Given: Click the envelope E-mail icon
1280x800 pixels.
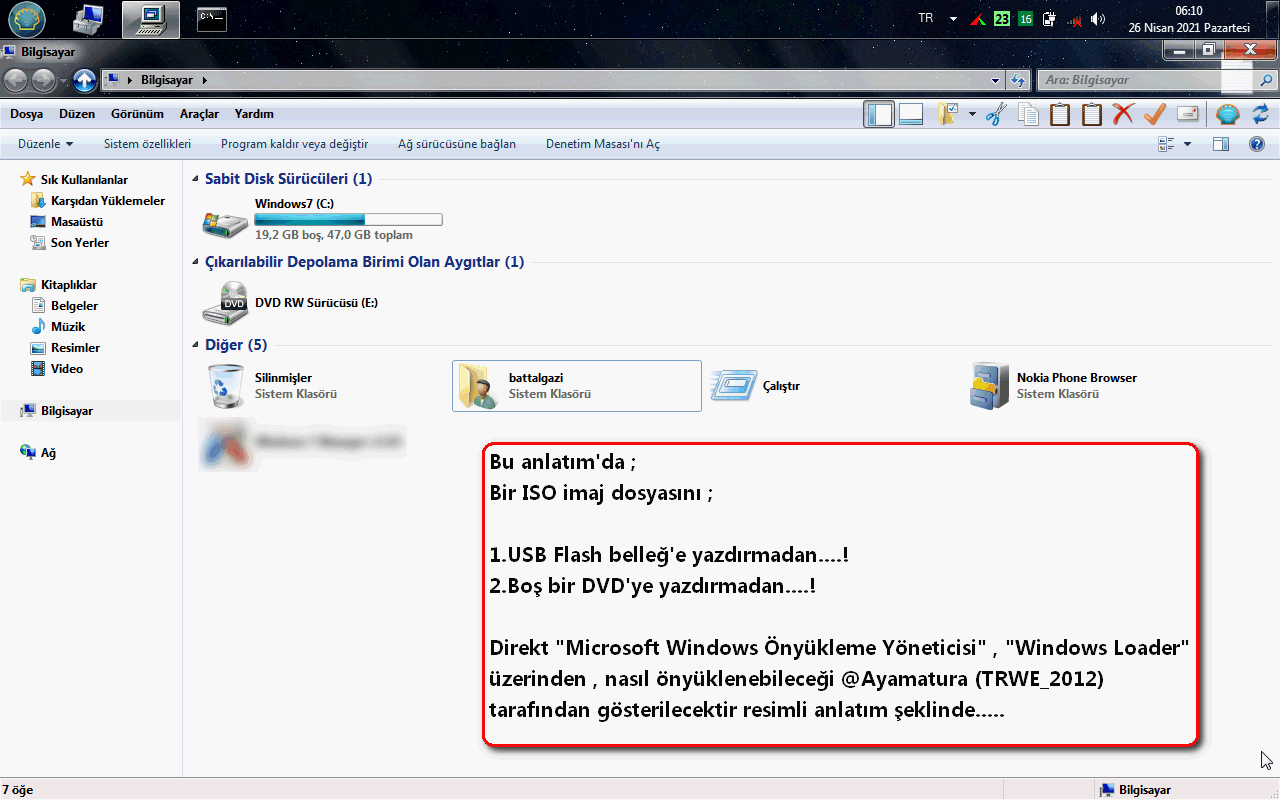Looking at the screenshot, I should click(x=1187, y=114).
